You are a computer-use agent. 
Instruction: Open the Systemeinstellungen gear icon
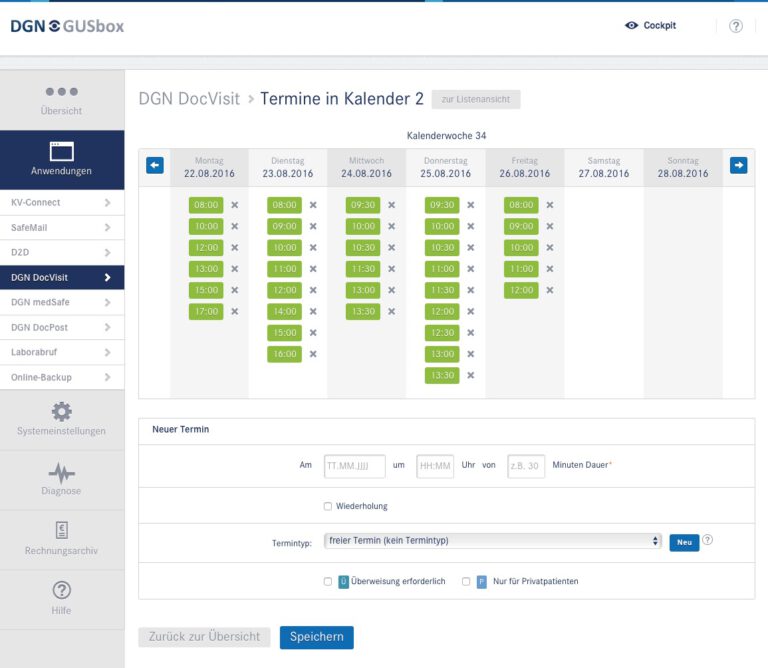click(62, 411)
